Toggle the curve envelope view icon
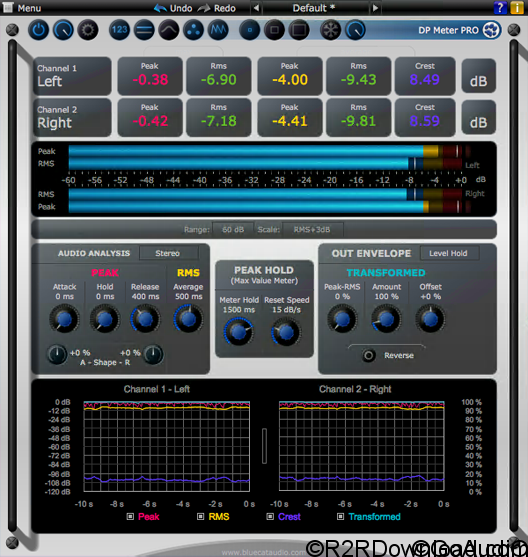Viewport: 528px width, 557px height. pos(169,30)
